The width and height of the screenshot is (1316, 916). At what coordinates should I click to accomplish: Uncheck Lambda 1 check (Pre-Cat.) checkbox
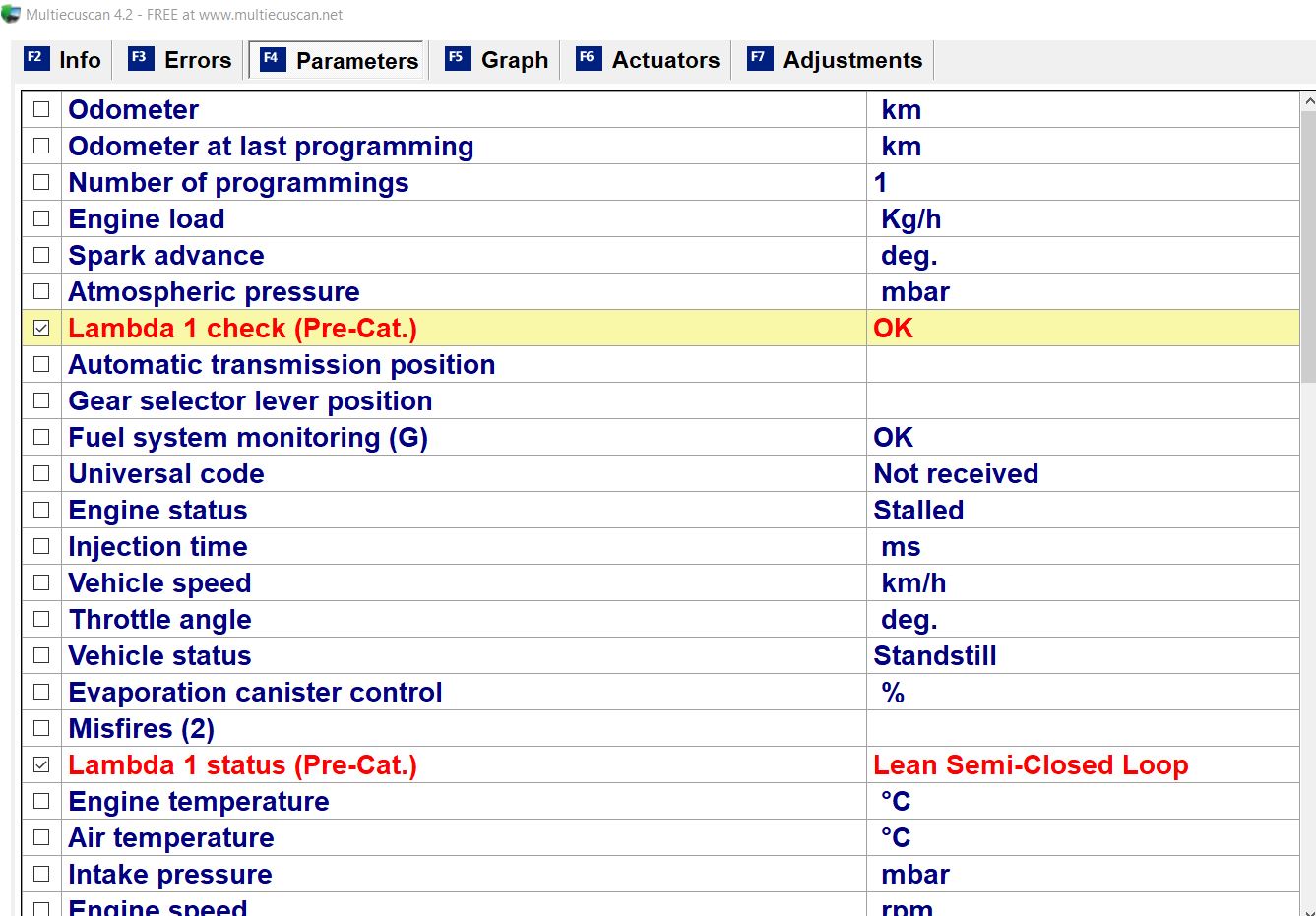click(x=41, y=328)
